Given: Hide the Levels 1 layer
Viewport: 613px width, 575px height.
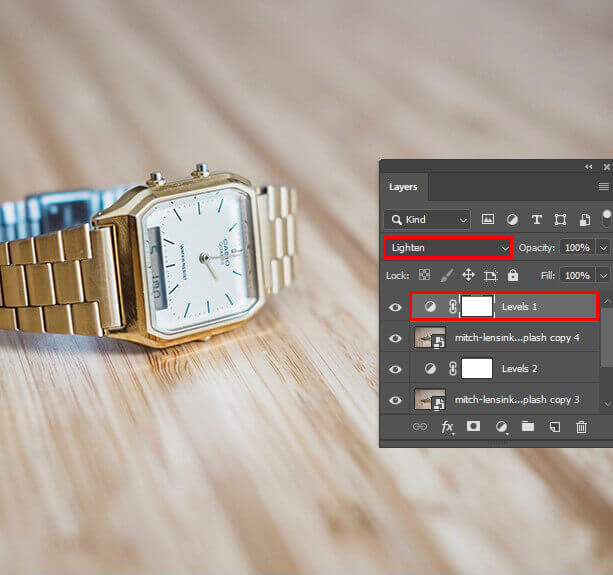Looking at the screenshot, I should click(395, 307).
